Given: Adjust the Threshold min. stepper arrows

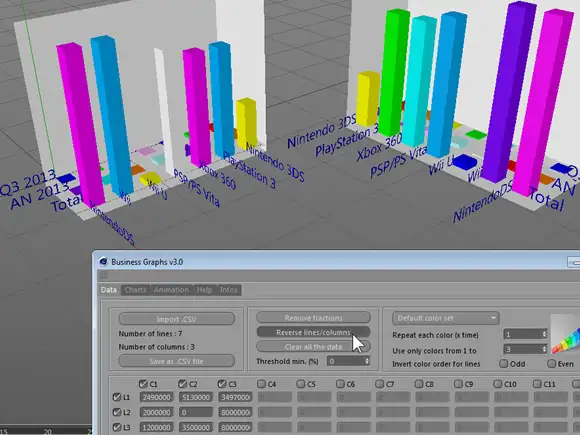Looking at the screenshot, I should pos(367,361).
